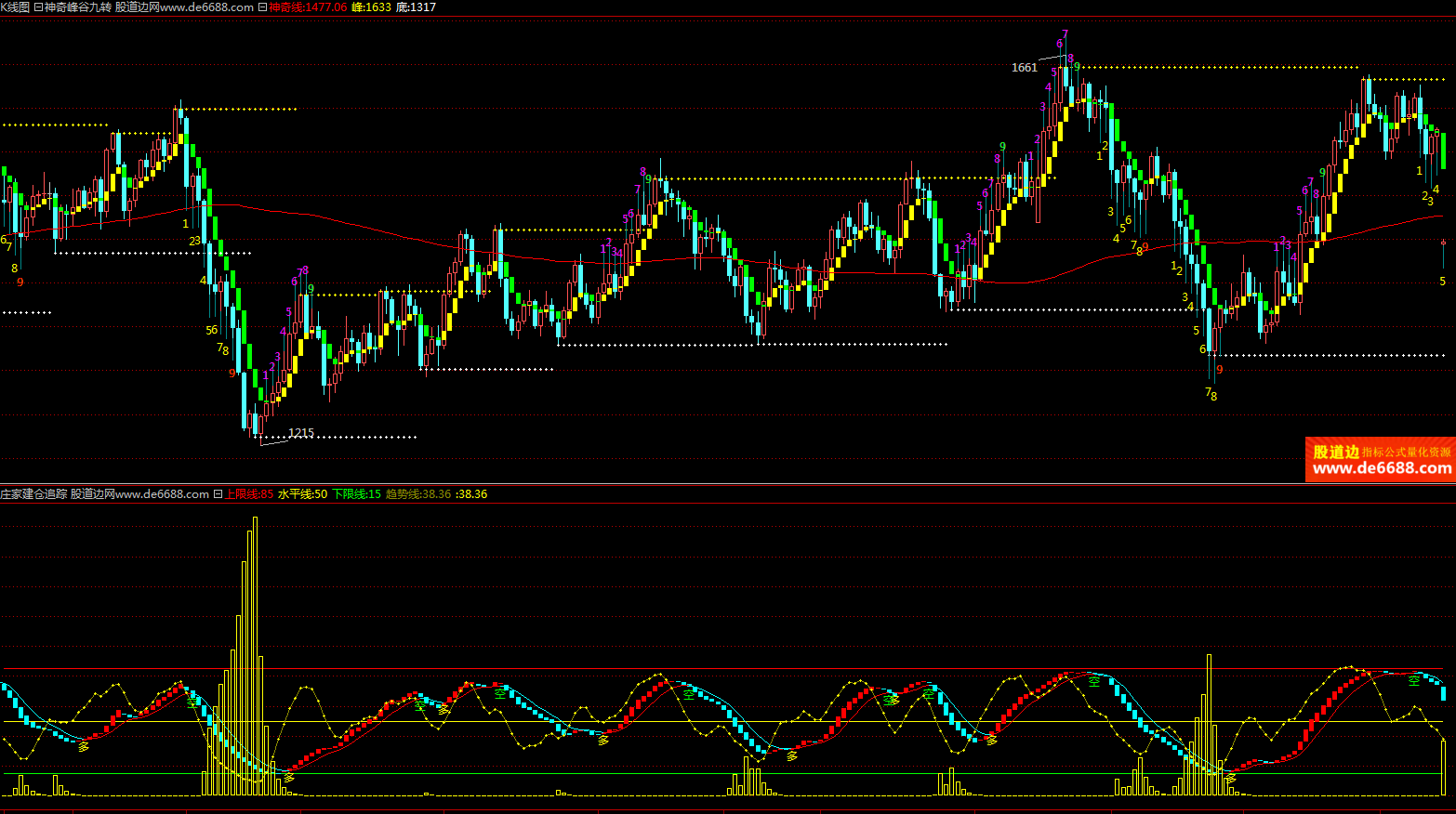Click the 神奇线:1477.06 legend label

(308, 7)
